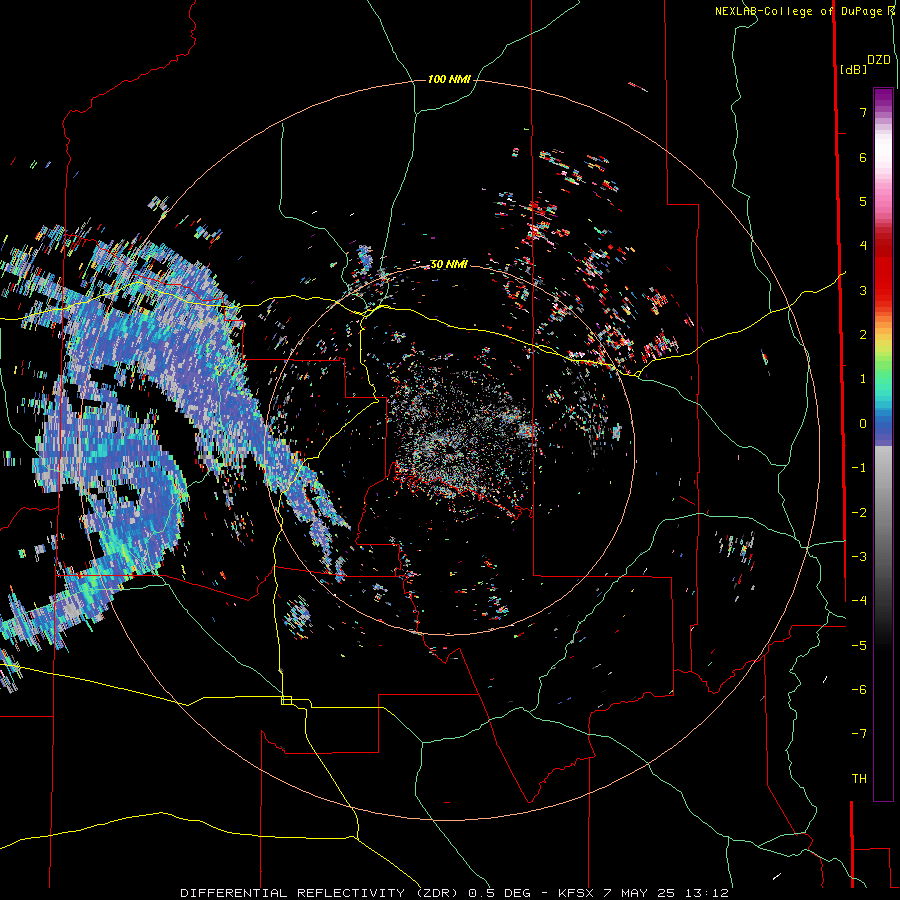Pick the purple top of the color bar
The width and height of the screenshot is (900, 900).
click(883, 98)
